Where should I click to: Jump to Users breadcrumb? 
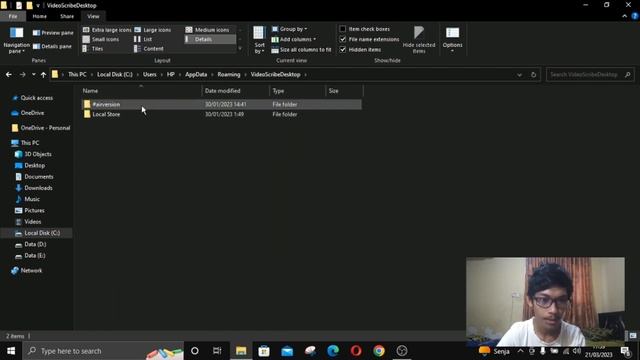(x=150, y=75)
